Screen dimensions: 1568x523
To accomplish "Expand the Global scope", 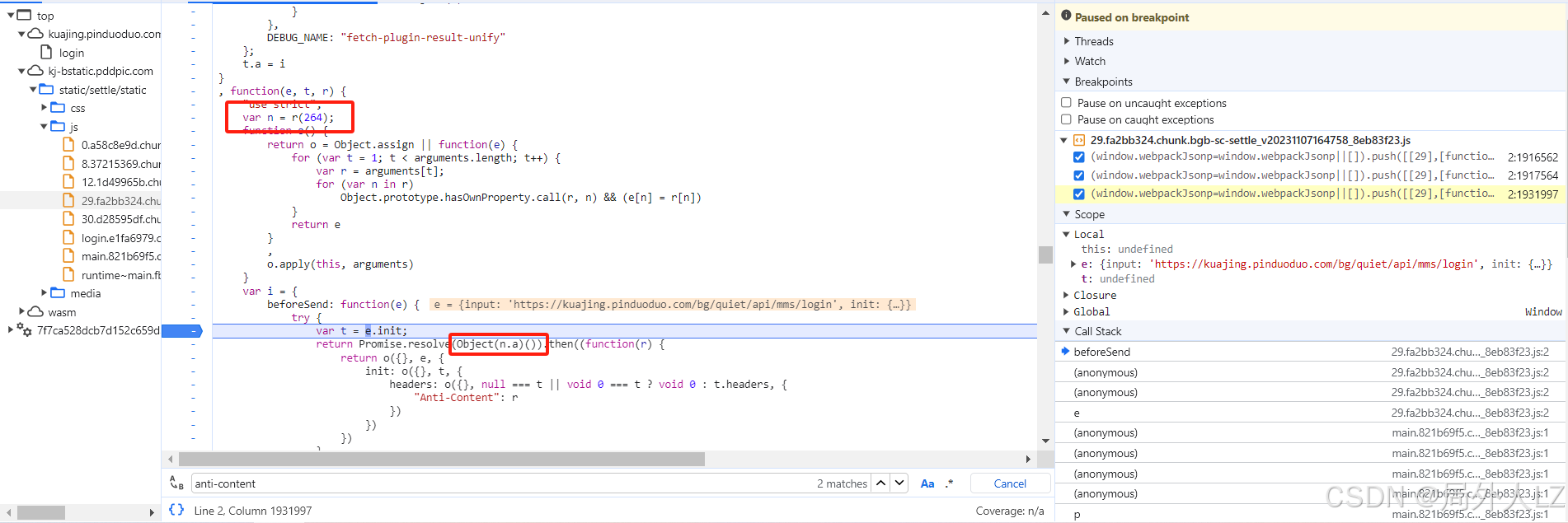I will (1066, 311).
